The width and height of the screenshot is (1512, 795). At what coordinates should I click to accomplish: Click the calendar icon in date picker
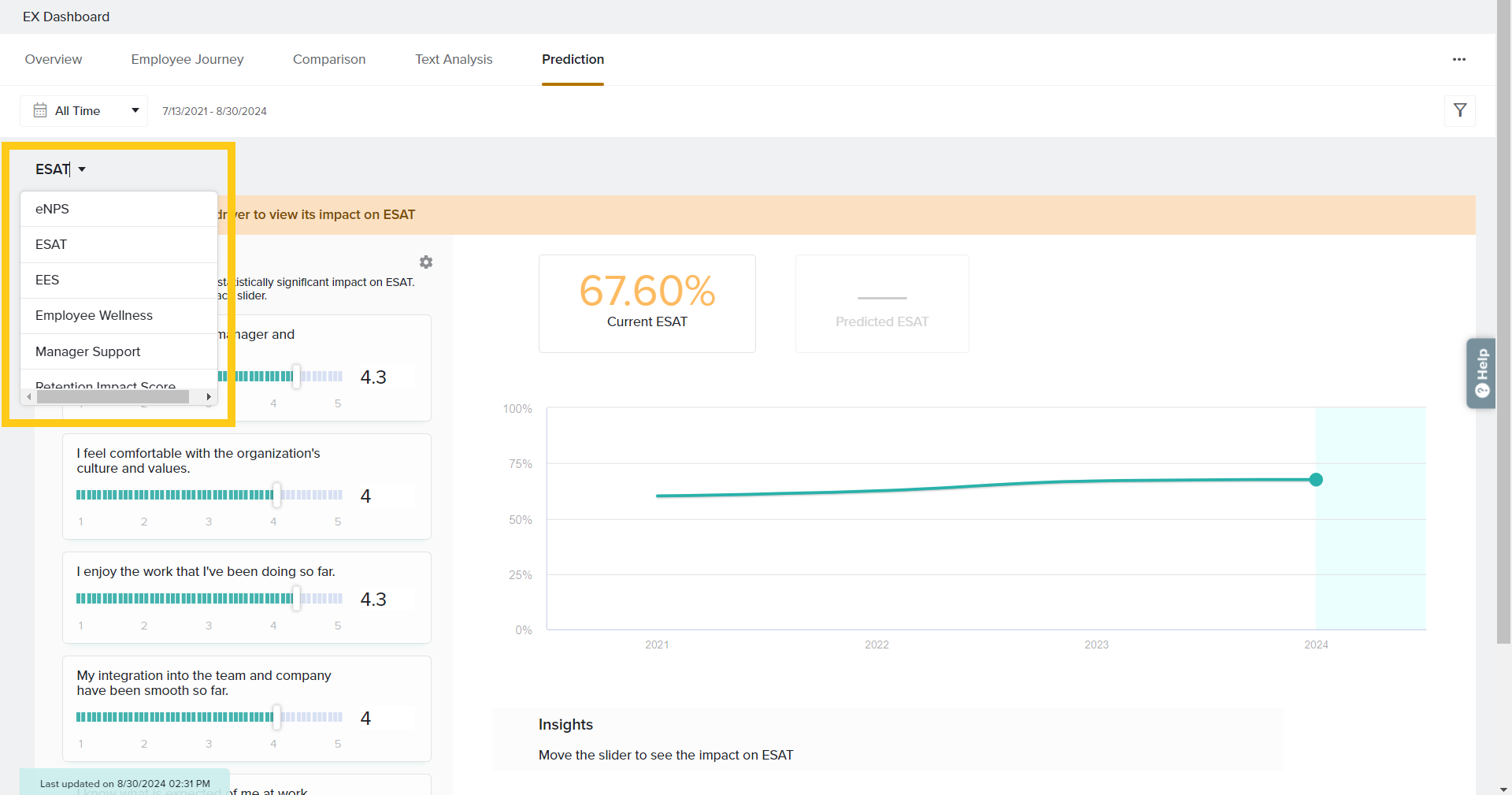40,111
